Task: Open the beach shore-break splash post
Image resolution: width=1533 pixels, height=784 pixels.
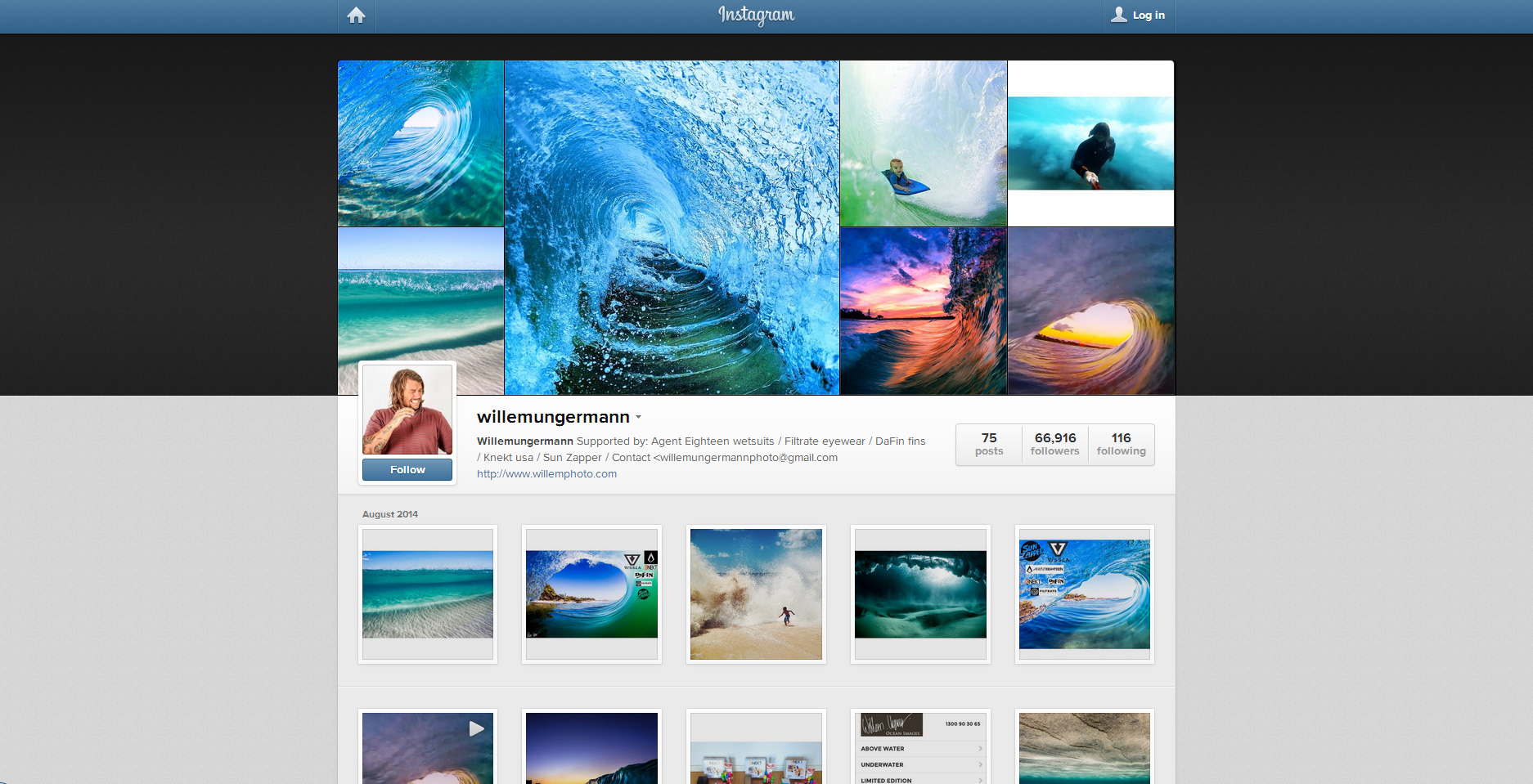Action: point(756,594)
